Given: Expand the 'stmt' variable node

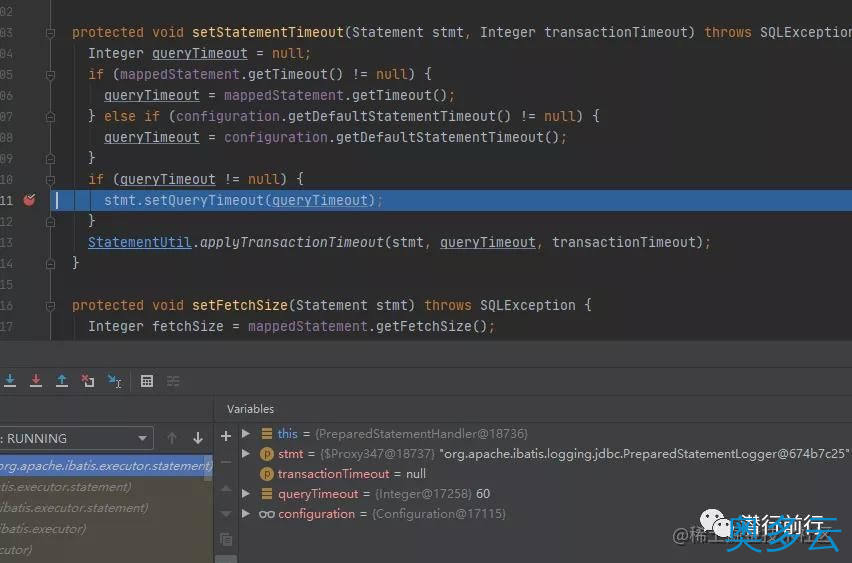Looking at the screenshot, I should pos(246,453).
